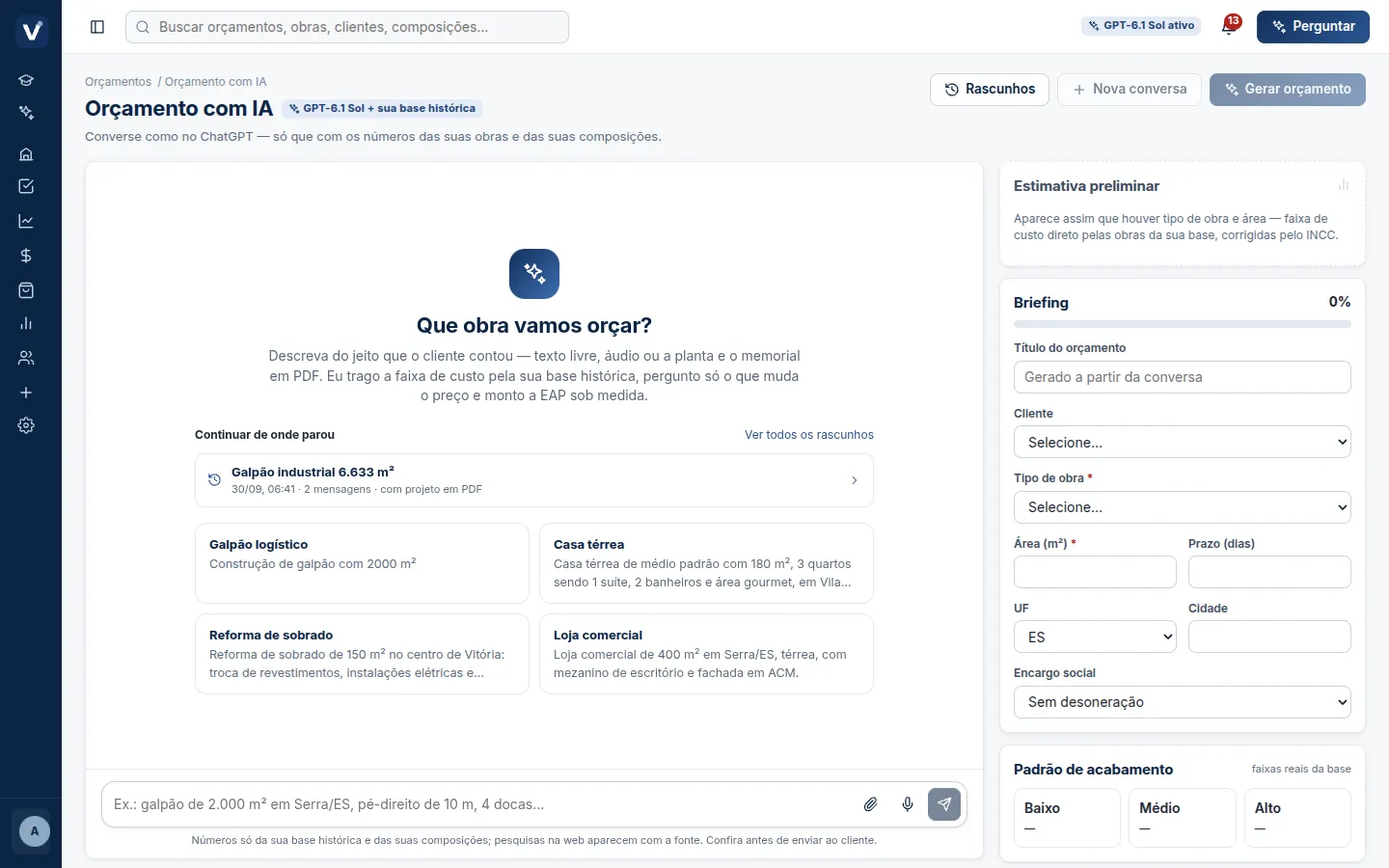The image size is (1389, 868).
Task: Start voice input with the microphone icon
Action: (x=908, y=804)
